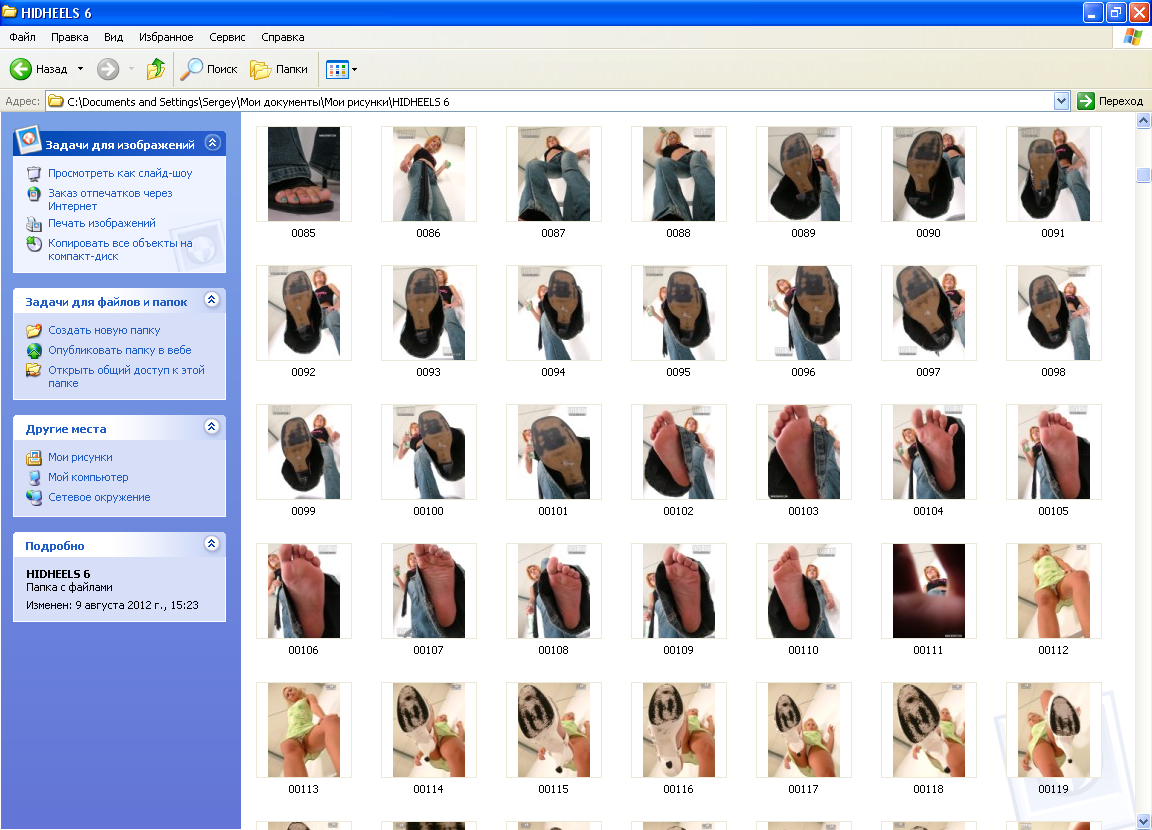The height and width of the screenshot is (830, 1152).
Task: Click the publish to web globe icon
Action: [x=34, y=350]
